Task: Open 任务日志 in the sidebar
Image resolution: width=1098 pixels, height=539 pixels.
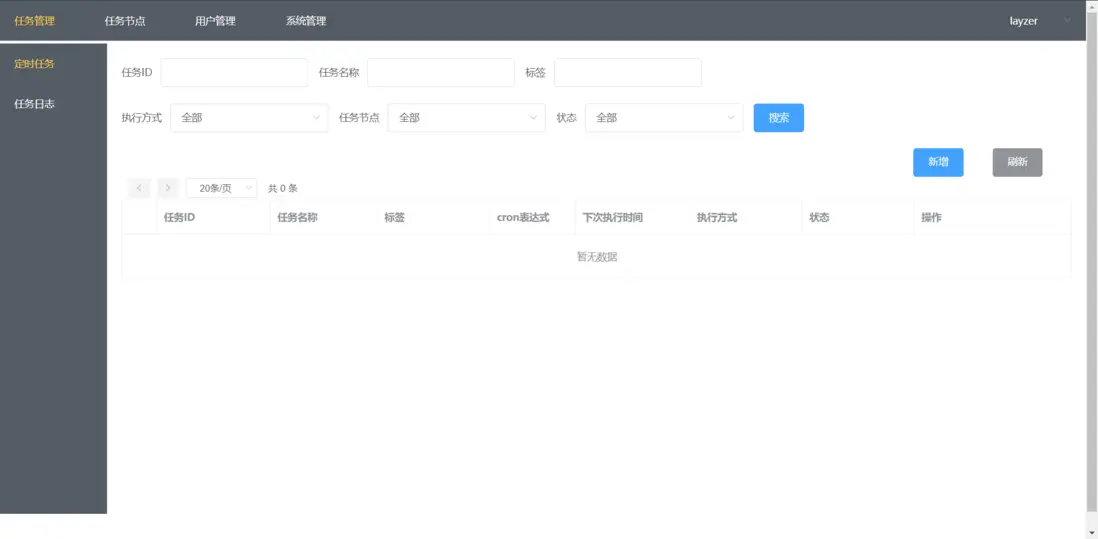Action: pos(34,104)
